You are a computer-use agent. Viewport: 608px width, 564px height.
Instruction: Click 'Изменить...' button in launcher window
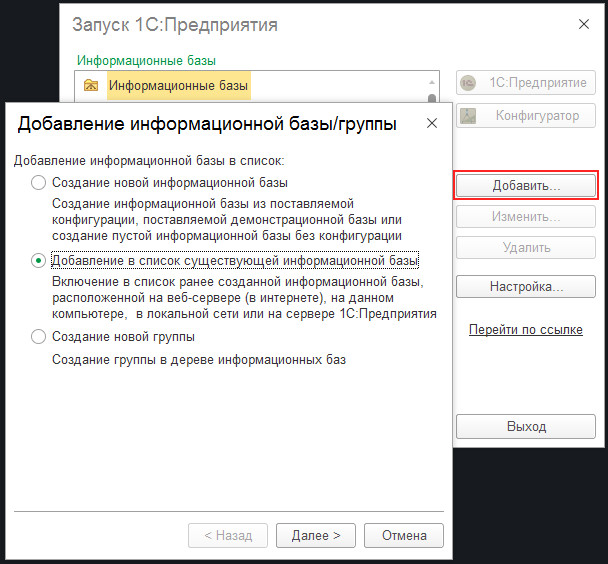(x=526, y=216)
